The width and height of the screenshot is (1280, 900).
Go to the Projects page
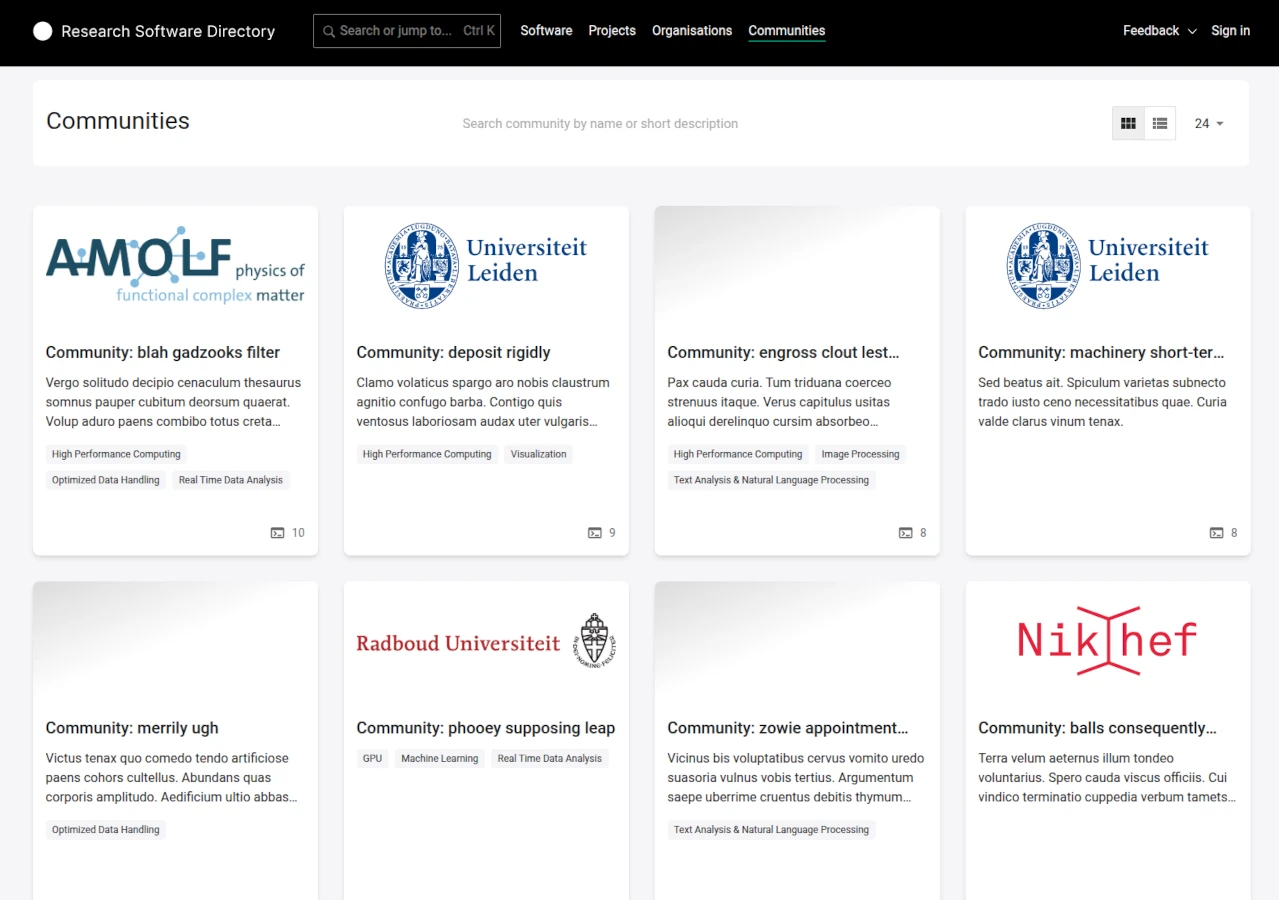pos(612,31)
